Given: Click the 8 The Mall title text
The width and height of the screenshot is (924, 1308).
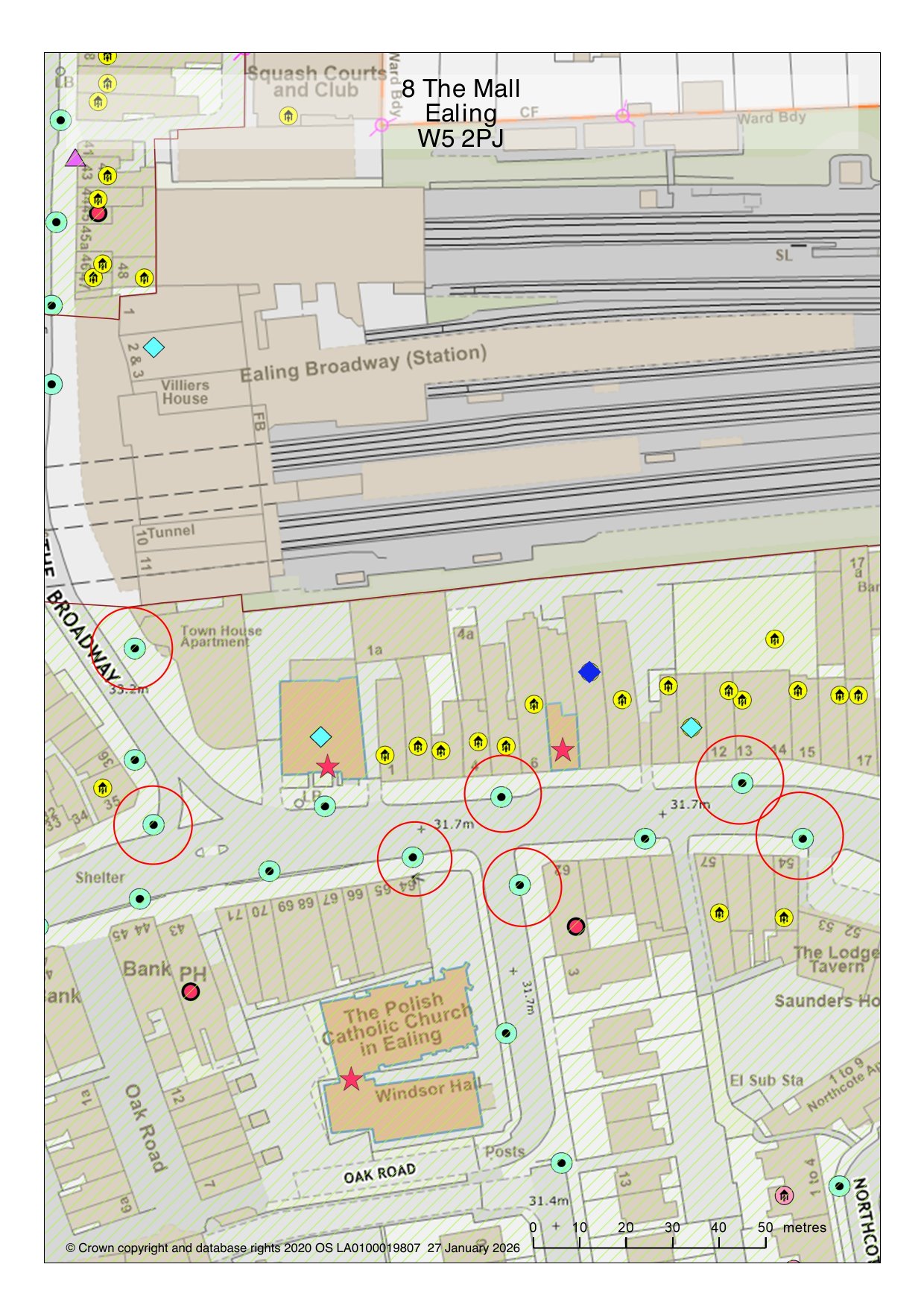Looking at the screenshot, I should pos(461,113).
